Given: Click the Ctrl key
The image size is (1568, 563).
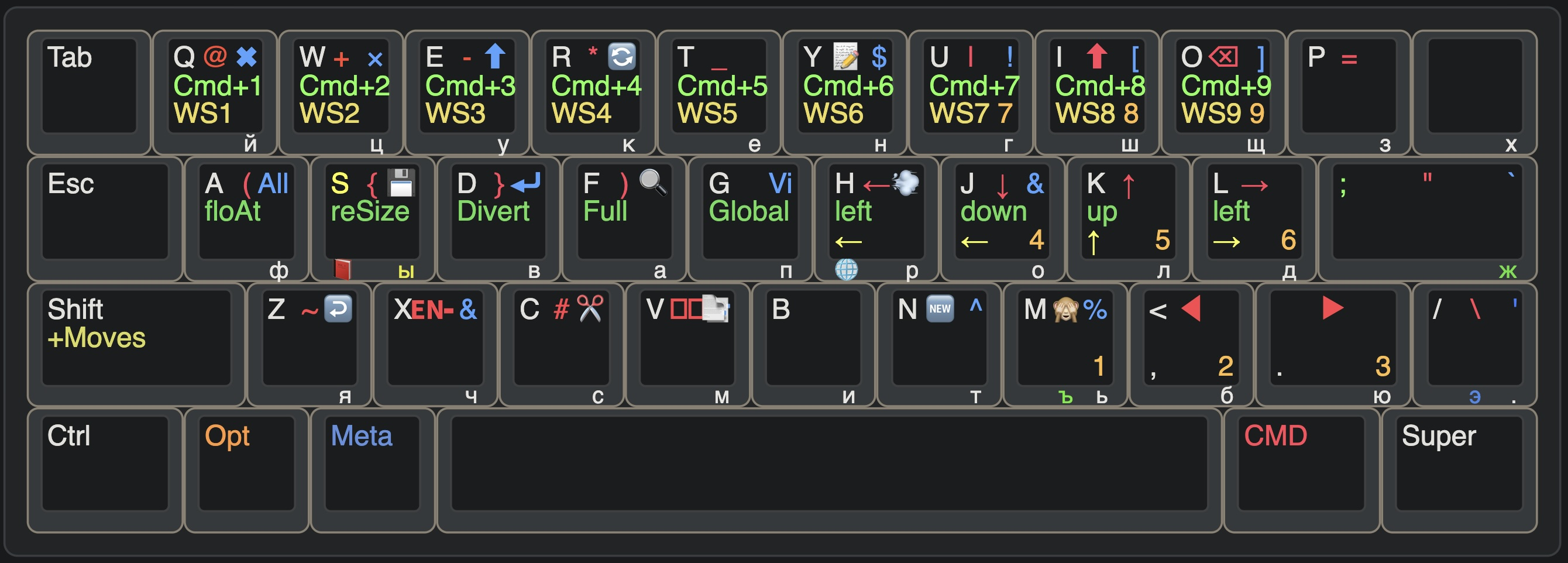Looking at the screenshot, I should [x=105, y=471].
